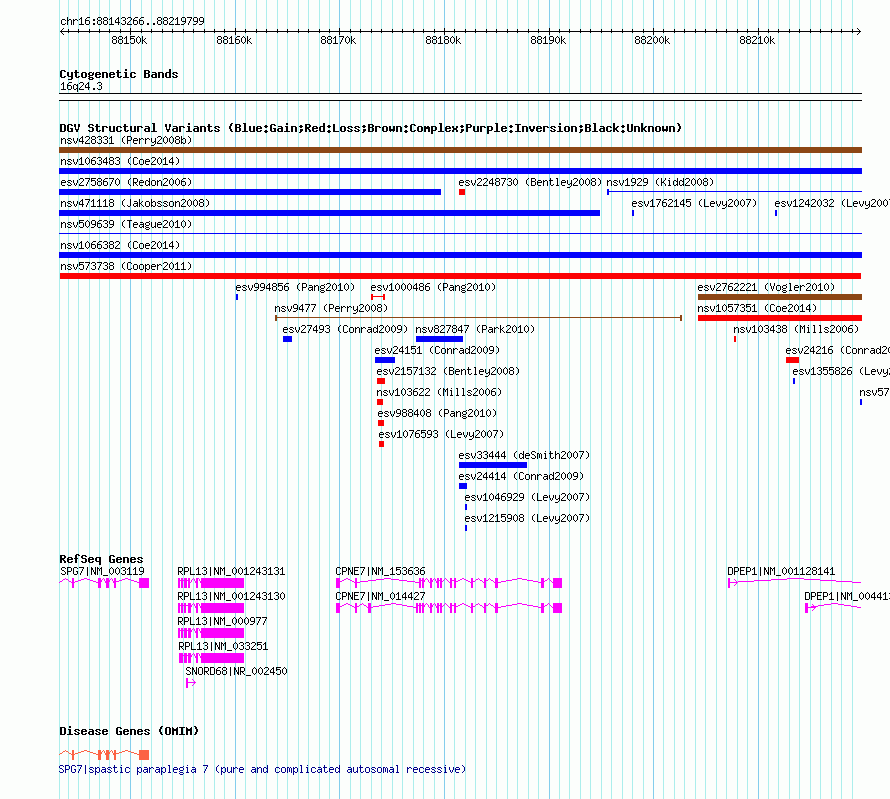The height and width of the screenshot is (799, 890).
Task: Select red esv24216 loss block
Action: [x=792, y=360]
